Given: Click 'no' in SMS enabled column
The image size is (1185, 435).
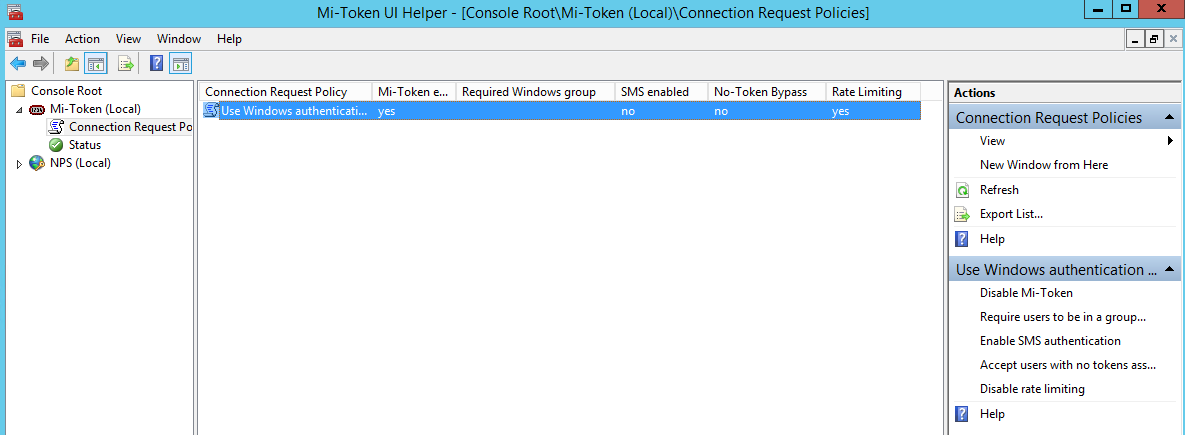Looking at the screenshot, I should pos(627,111).
